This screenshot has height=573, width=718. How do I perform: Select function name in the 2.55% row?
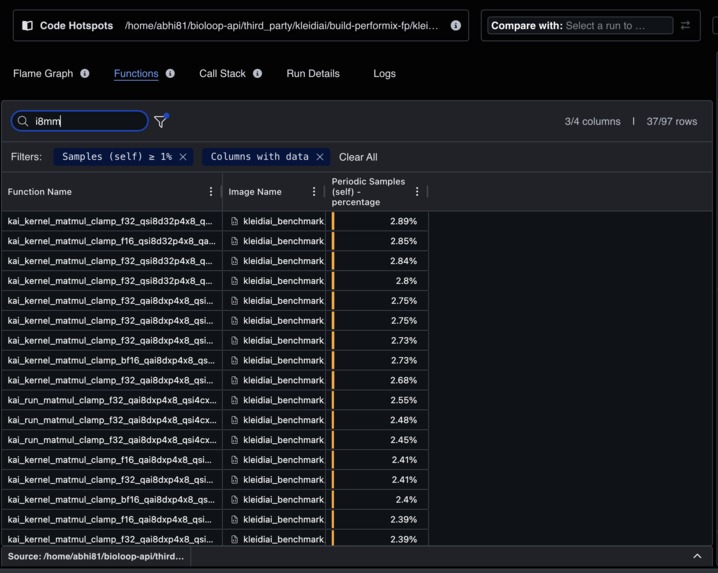(112, 400)
